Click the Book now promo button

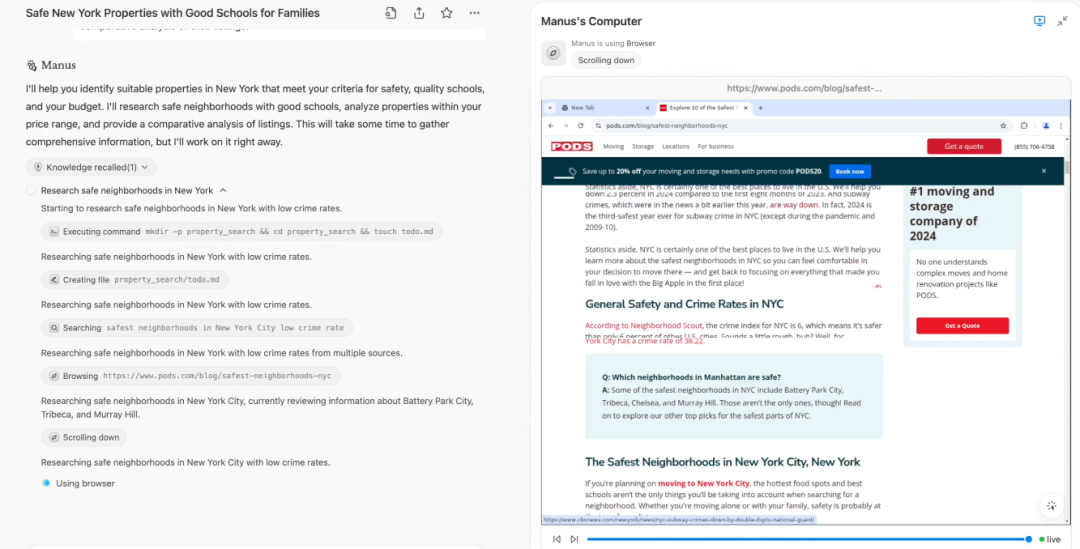[850, 172]
